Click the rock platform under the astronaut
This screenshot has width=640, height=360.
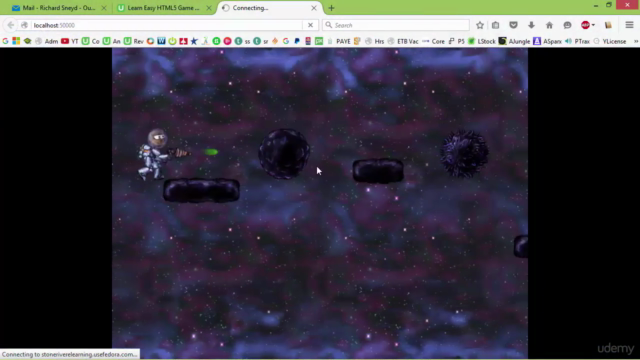point(201,190)
